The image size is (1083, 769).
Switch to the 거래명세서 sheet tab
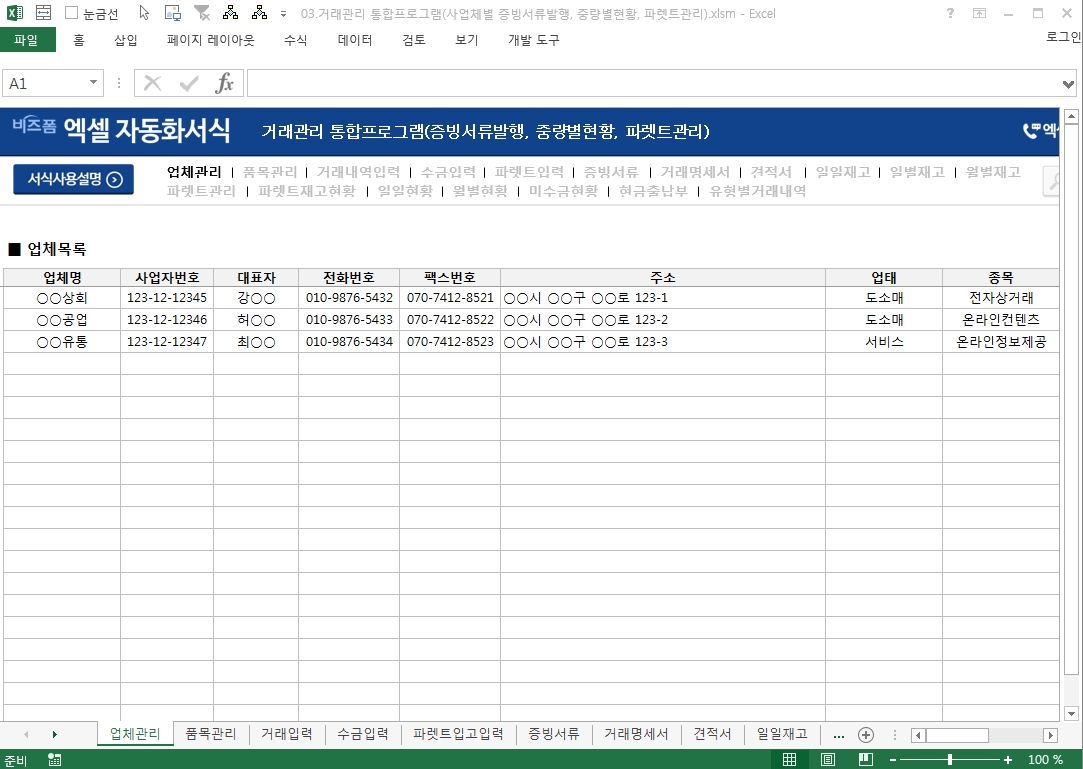tap(636, 734)
